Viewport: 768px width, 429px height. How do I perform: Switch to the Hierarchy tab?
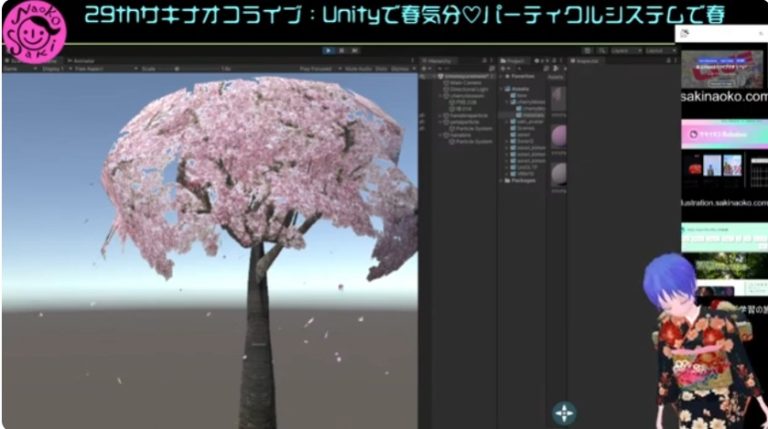coord(440,61)
